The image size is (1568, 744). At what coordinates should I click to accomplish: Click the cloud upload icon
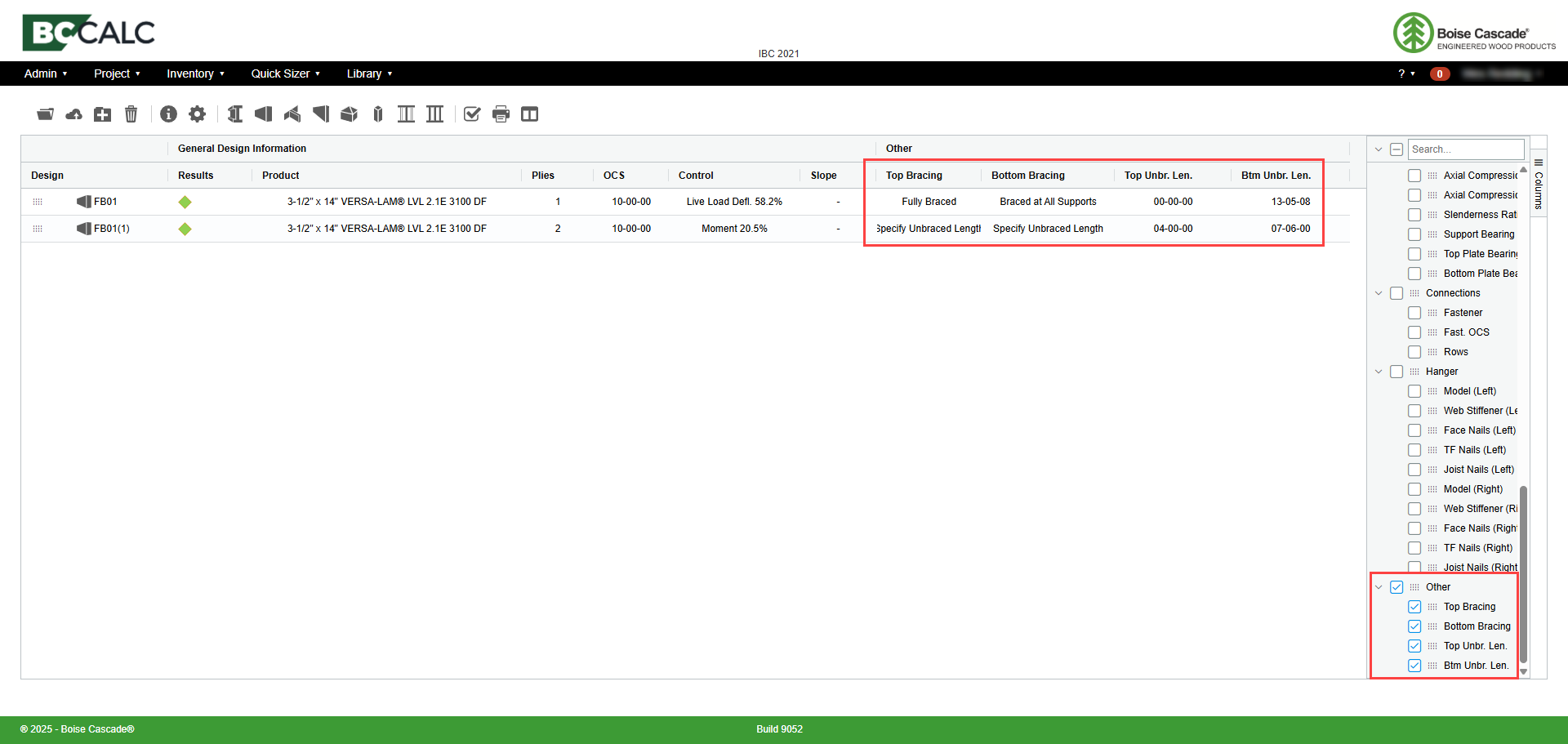point(74,114)
